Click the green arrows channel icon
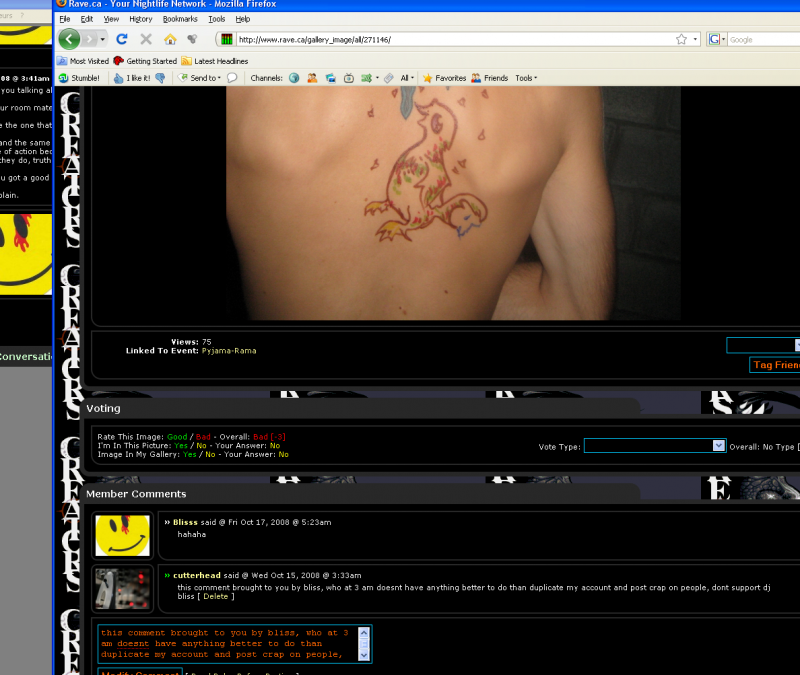The image size is (800, 675). click(367, 78)
